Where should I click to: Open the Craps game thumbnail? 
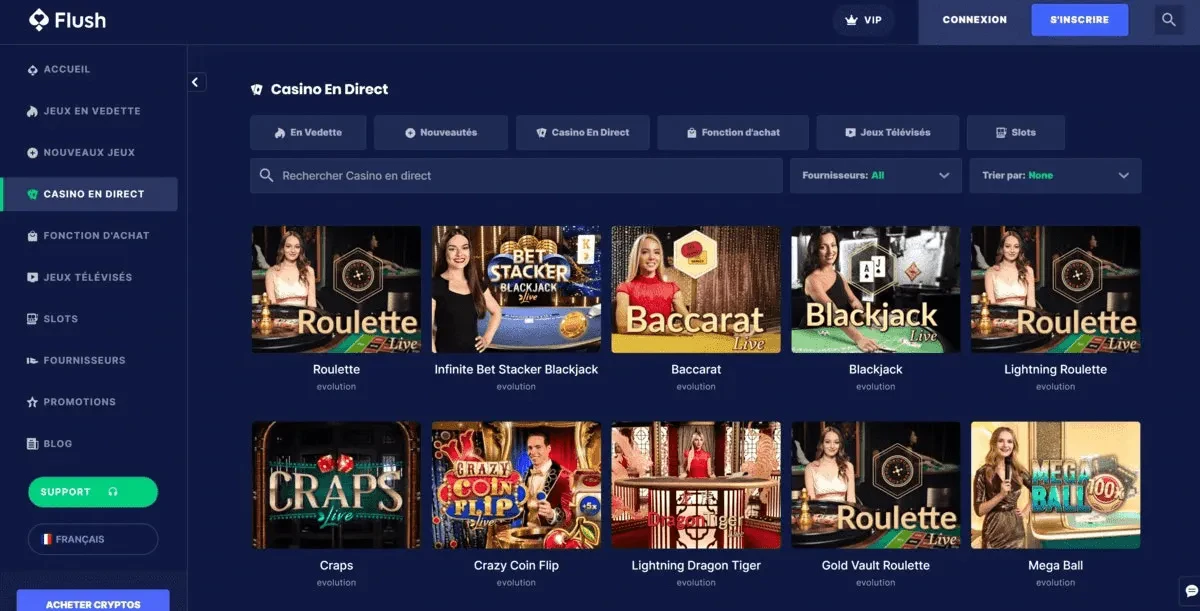point(336,485)
